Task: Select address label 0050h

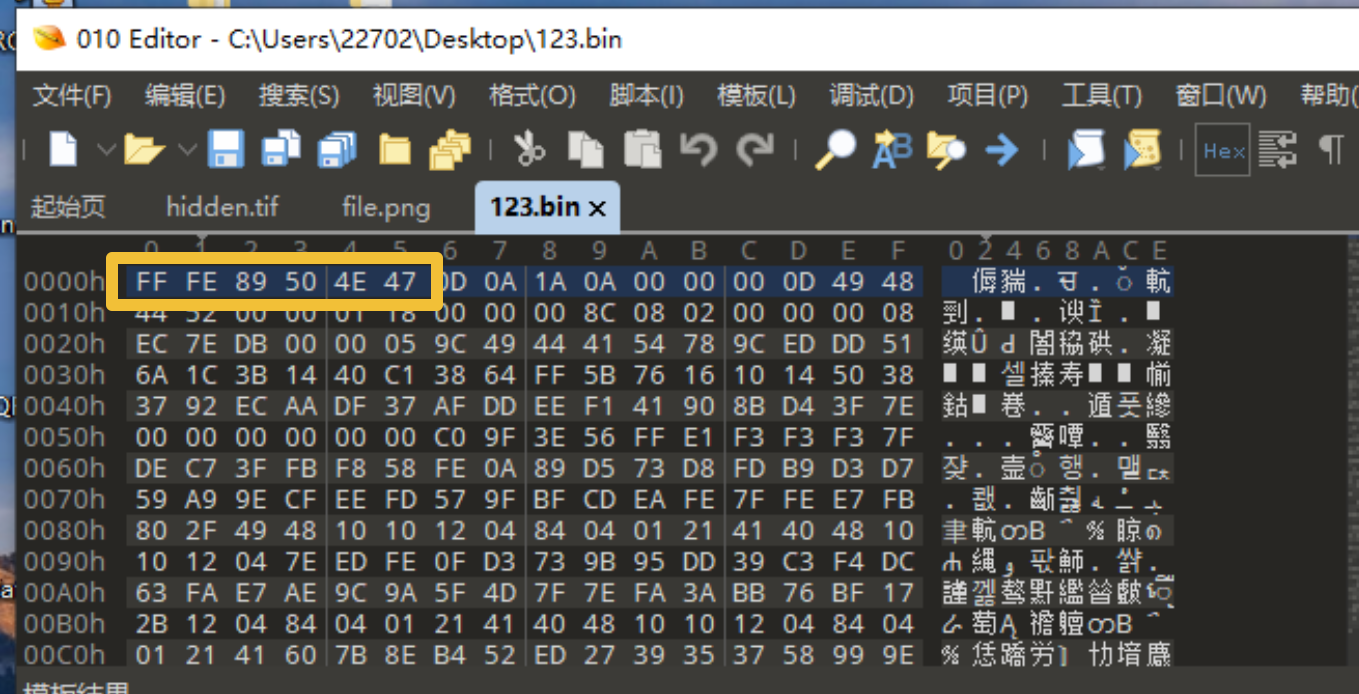Action: coord(64,437)
